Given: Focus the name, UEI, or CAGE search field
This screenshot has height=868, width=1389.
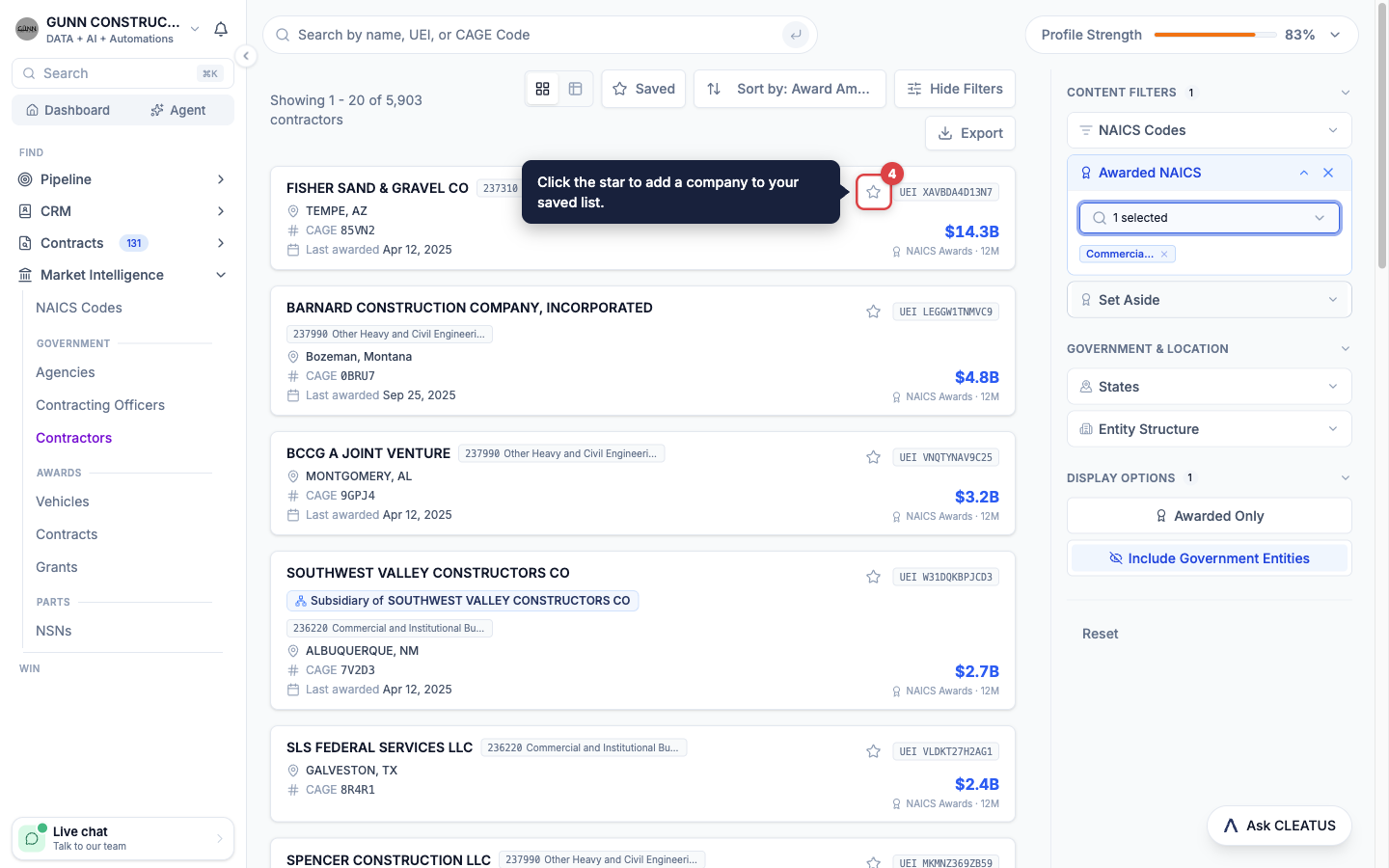Looking at the screenshot, I should tap(539, 35).
